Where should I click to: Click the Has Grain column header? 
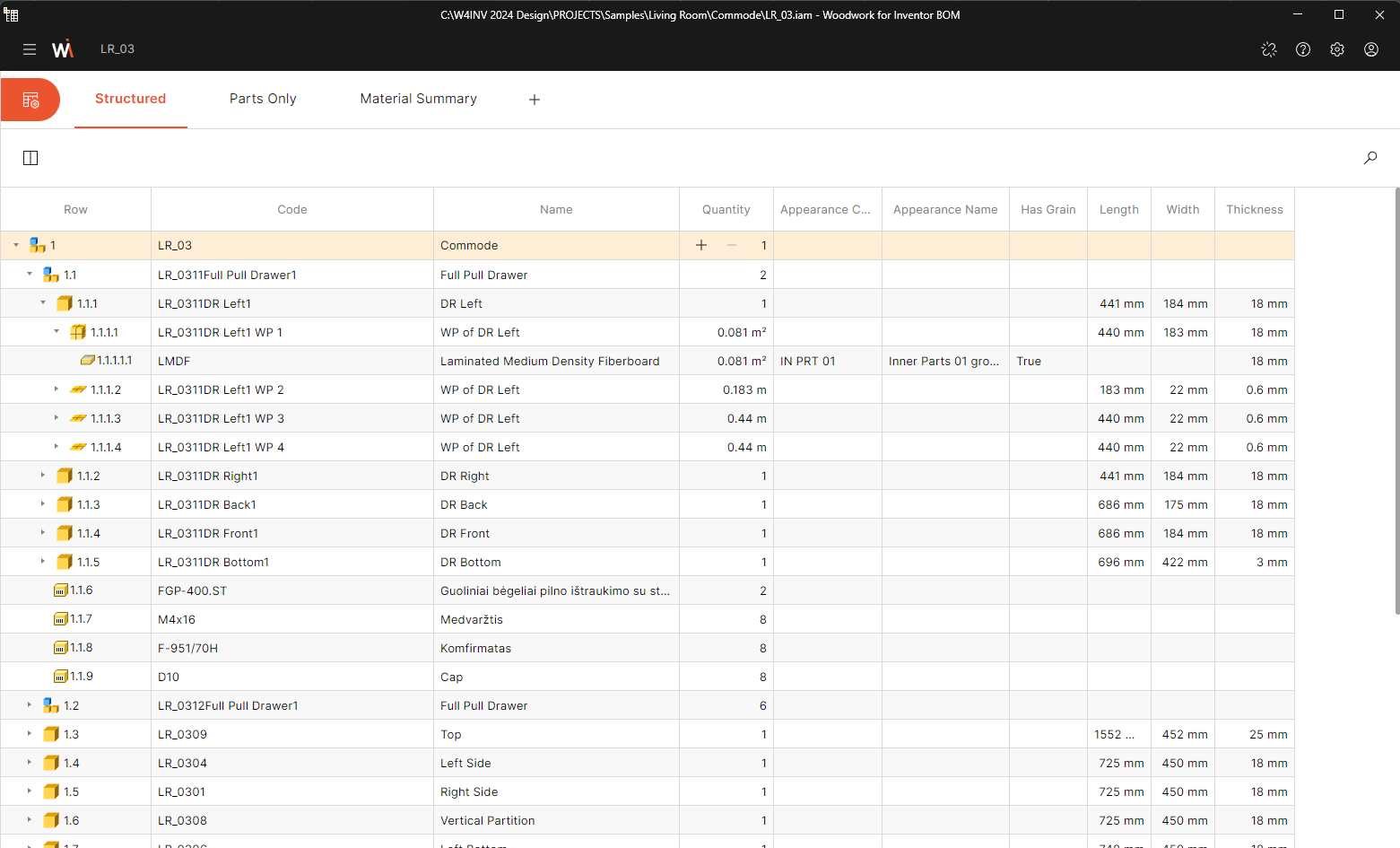point(1048,209)
